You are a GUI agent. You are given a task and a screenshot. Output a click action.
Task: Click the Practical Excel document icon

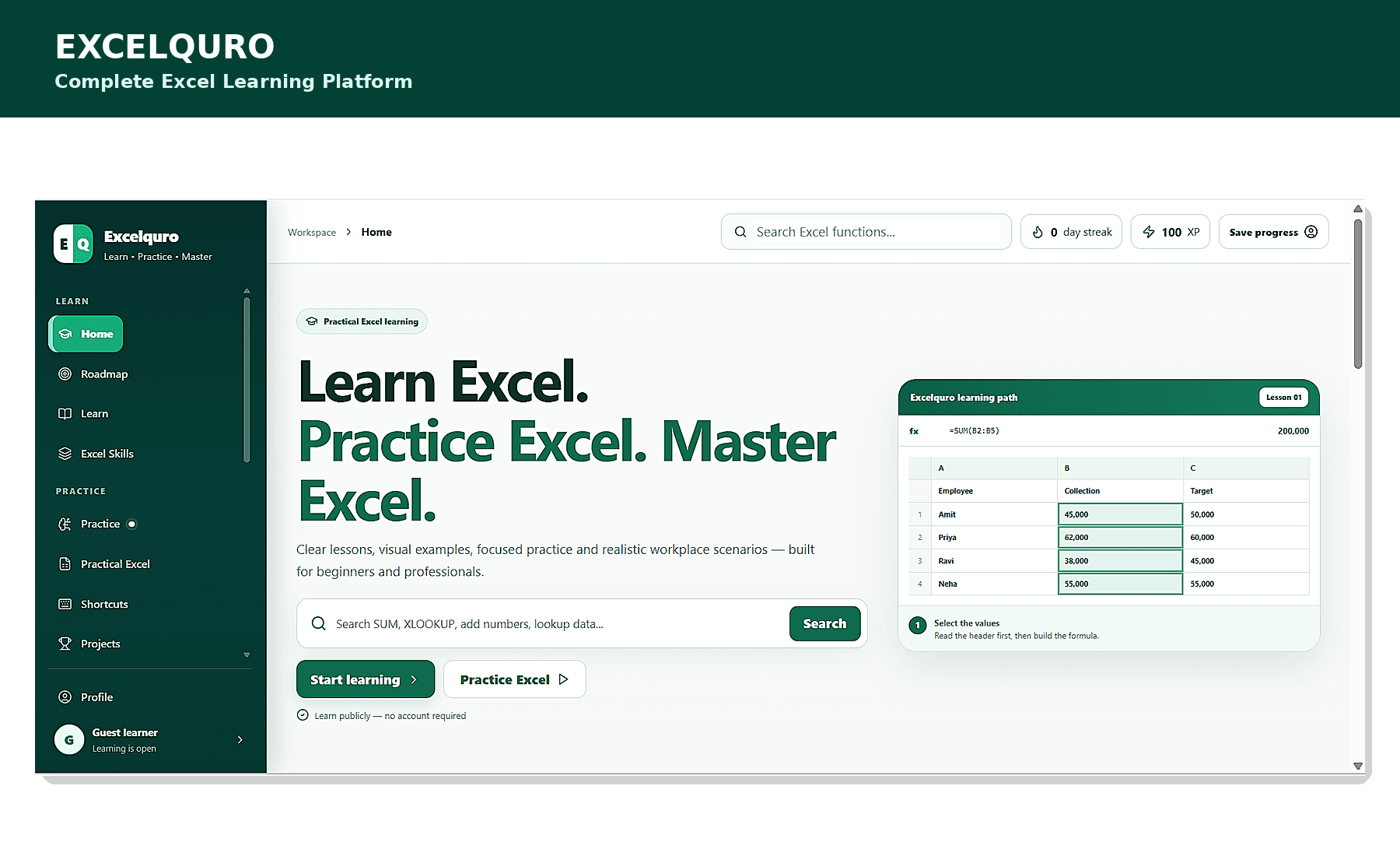pyautogui.click(x=65, y=564)
